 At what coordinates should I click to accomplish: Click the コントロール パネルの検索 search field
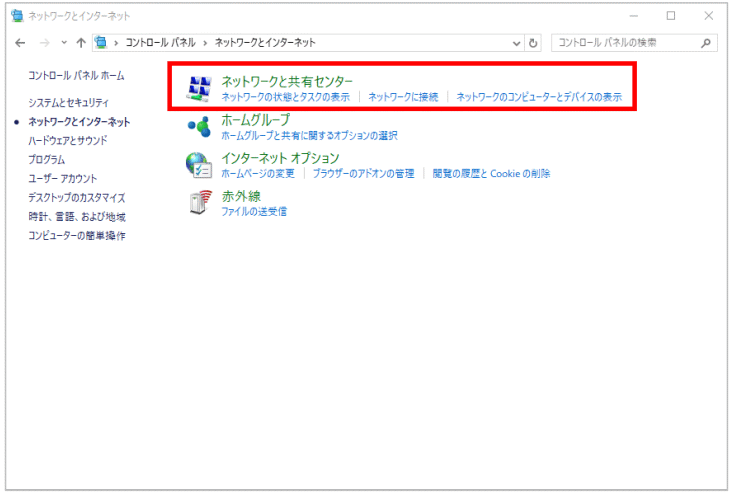tap(625, 43)
